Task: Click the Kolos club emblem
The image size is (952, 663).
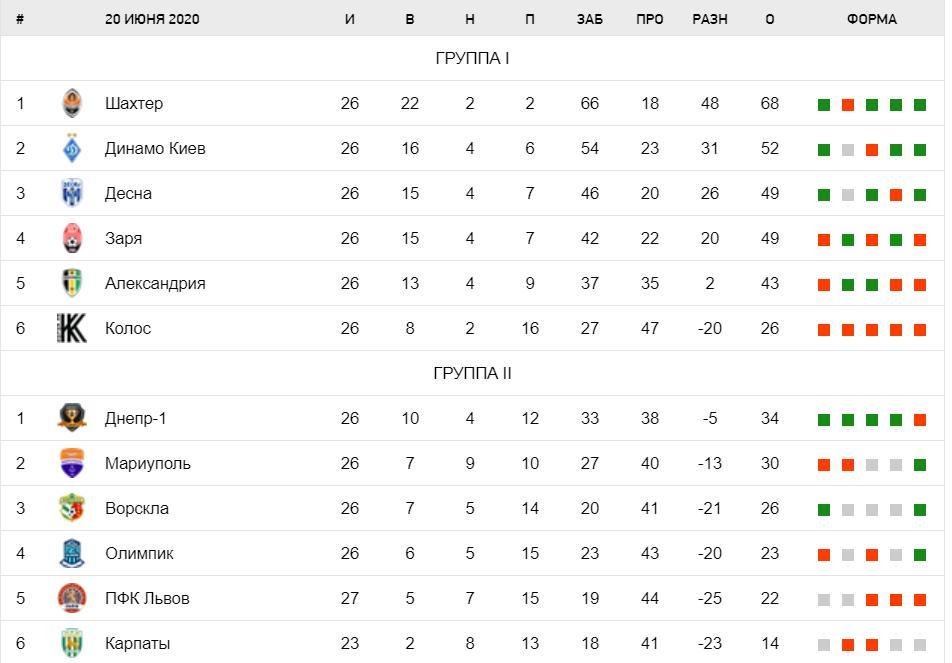Action: pos(72,328)
